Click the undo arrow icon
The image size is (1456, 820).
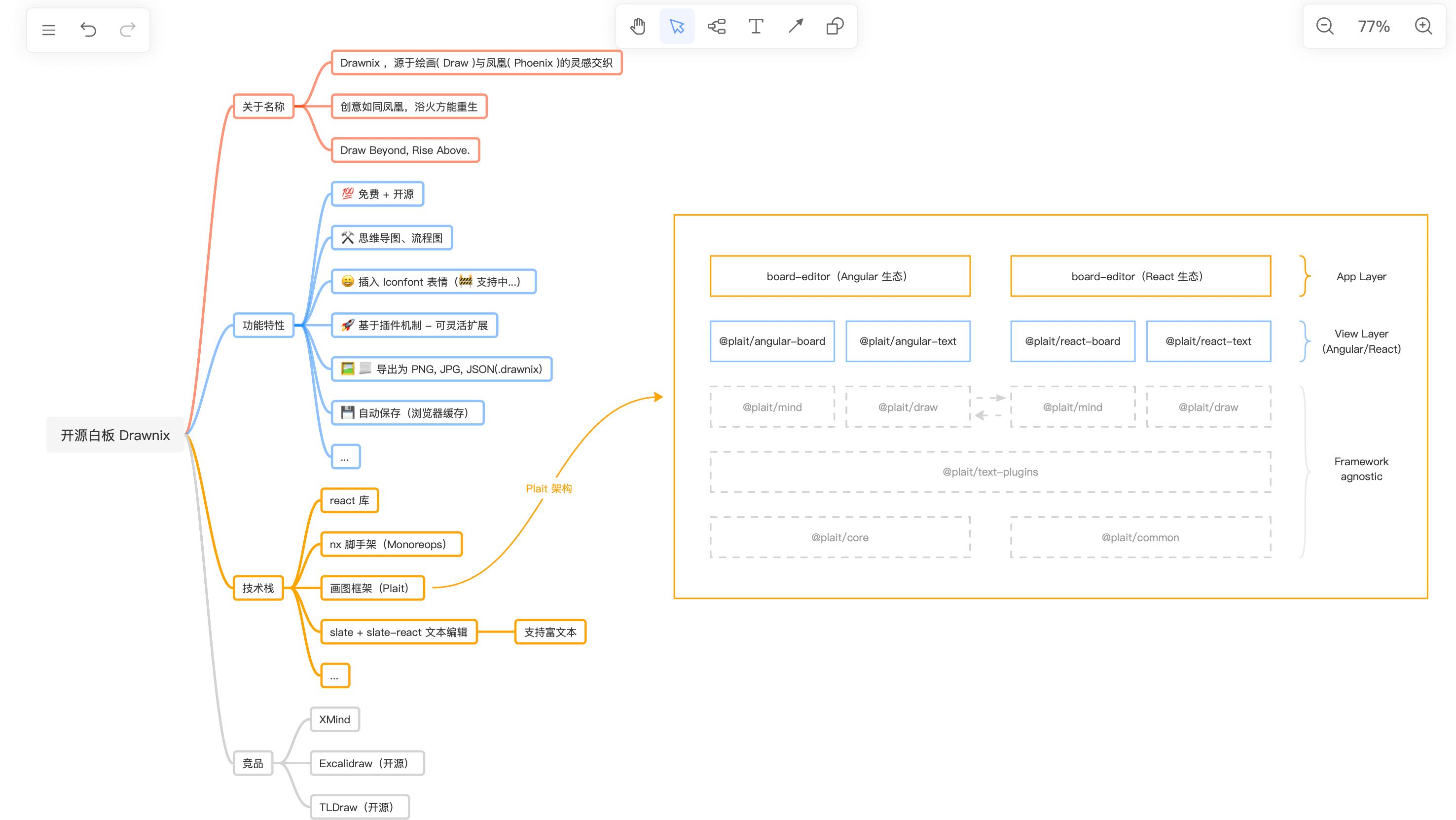click(x=88, y=30)
